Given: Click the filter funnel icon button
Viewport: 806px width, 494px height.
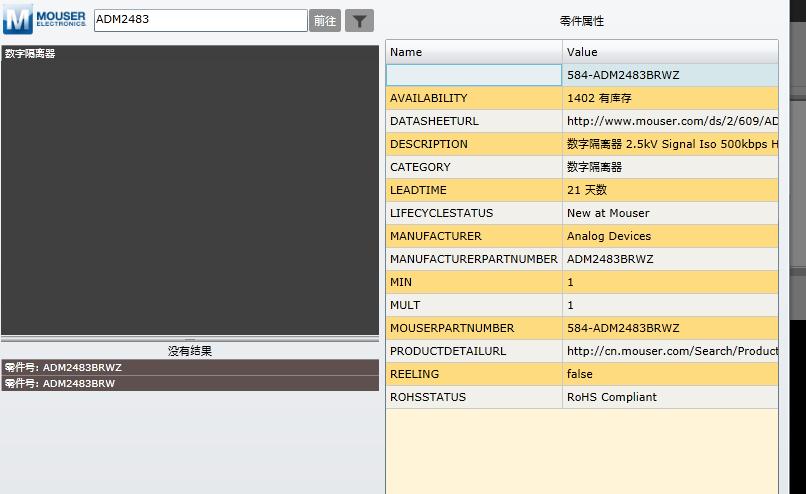Looking at the screenshot, I should [359, 21].
